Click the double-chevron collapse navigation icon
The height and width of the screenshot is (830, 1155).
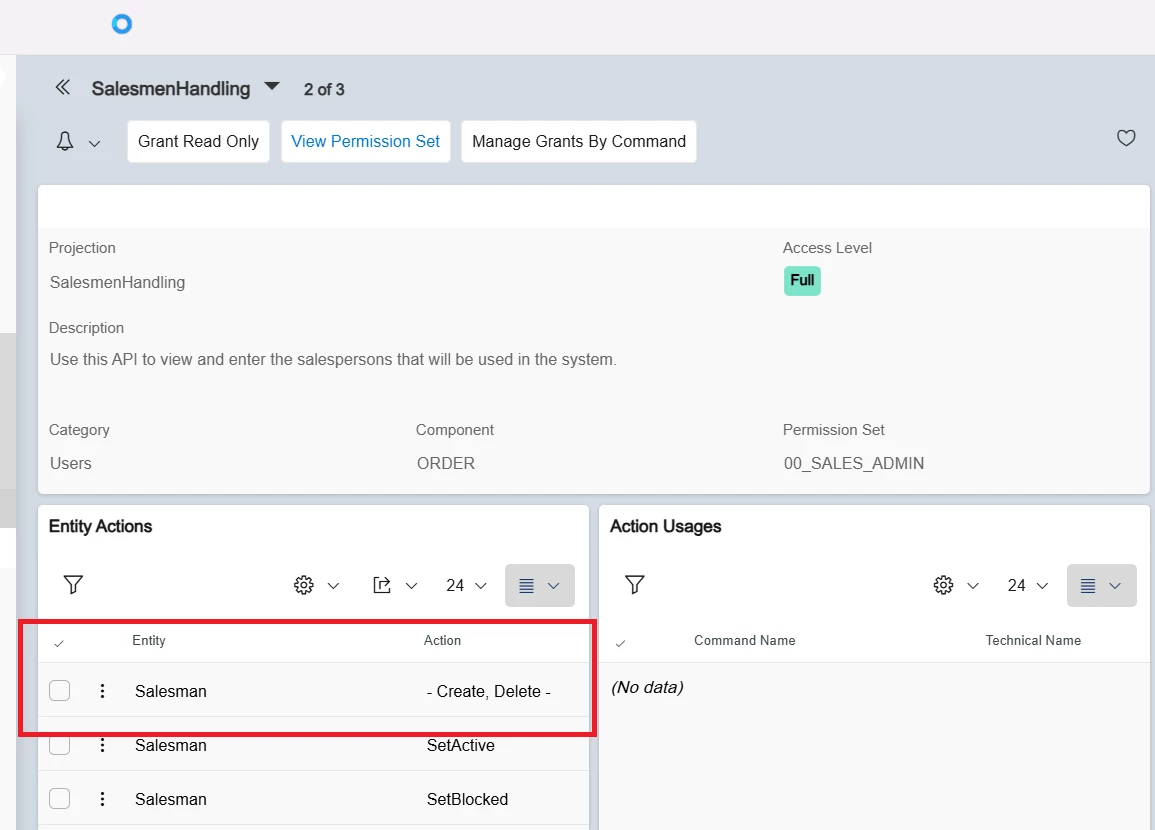[63, 88]
